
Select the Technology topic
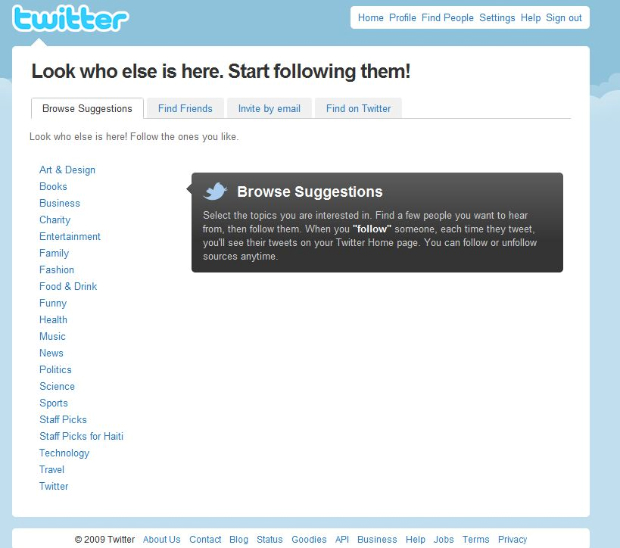(64, 453)
